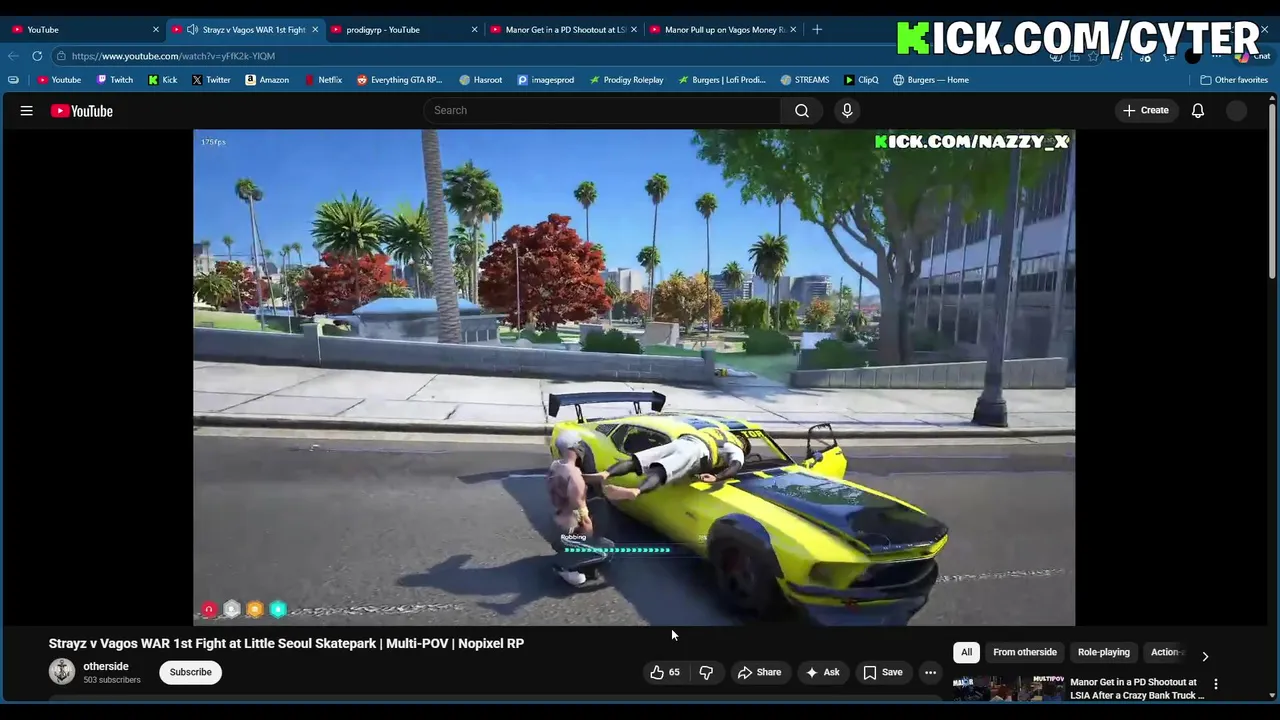Open recommended Manor Get in a PD Shootout title
The height and width of the screenshot is (720, 1280).
click(1137, 688)
